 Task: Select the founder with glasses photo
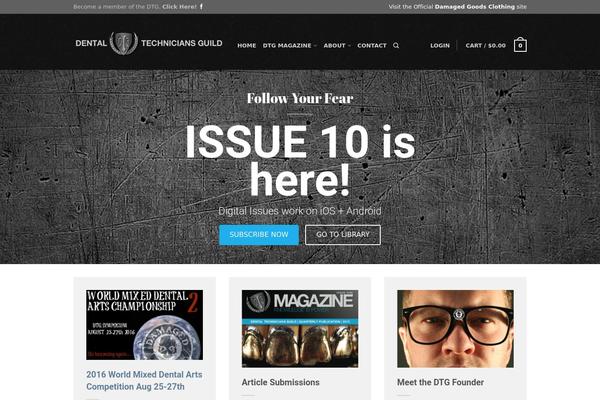tap(455, 328)
